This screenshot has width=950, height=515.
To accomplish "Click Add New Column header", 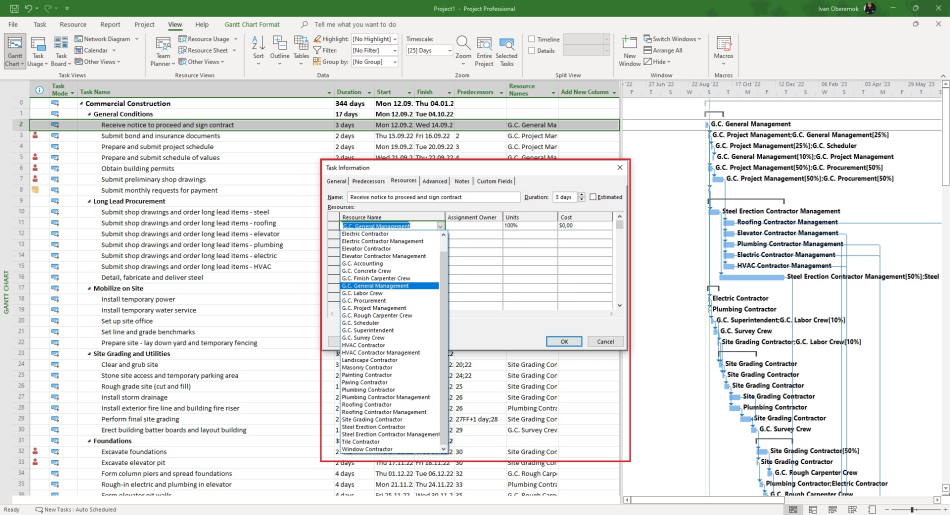I will point(588,92).
